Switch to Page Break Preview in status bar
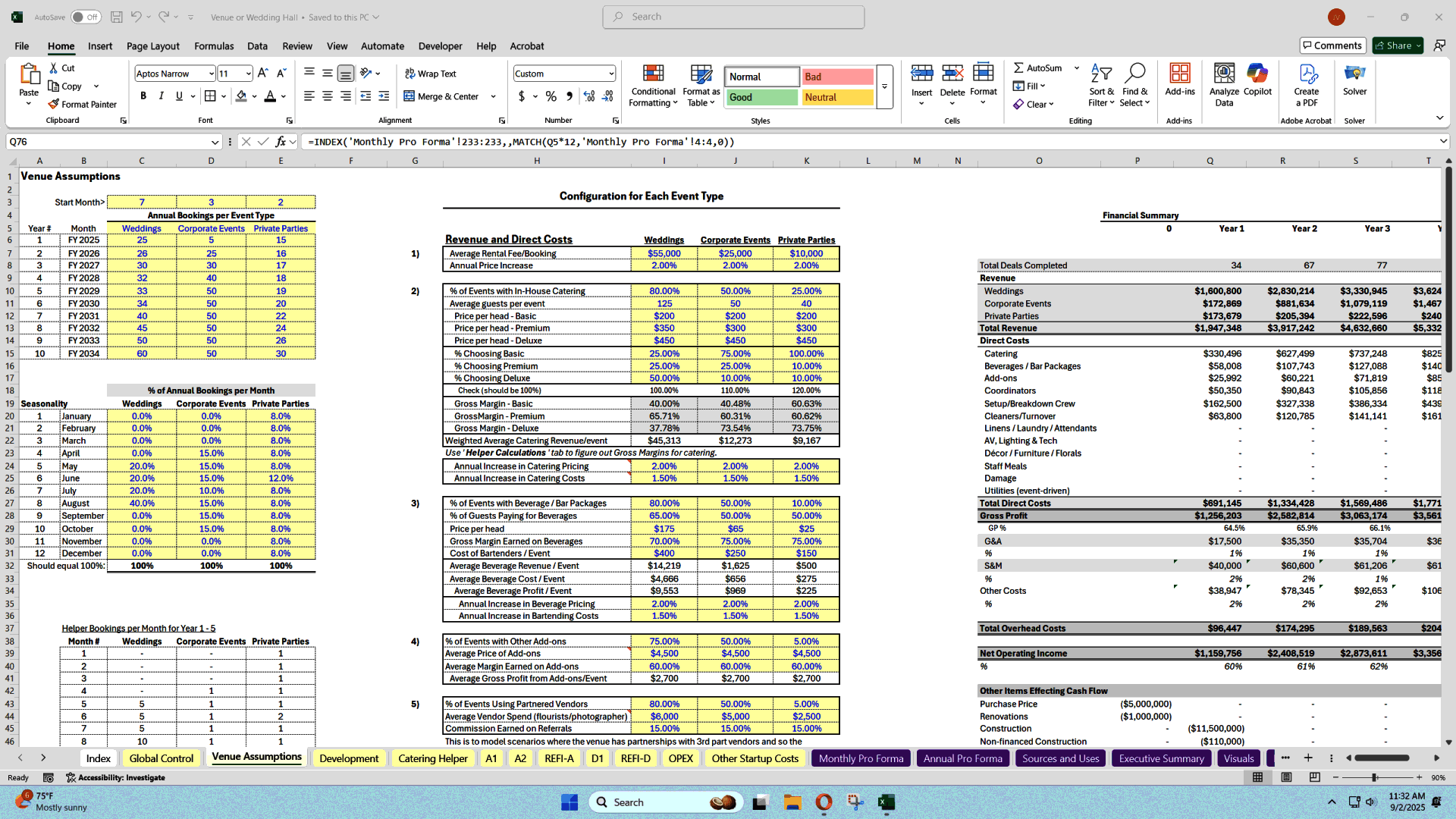This screenshot has width=1456, height=819. click(x=1314, y=777)
